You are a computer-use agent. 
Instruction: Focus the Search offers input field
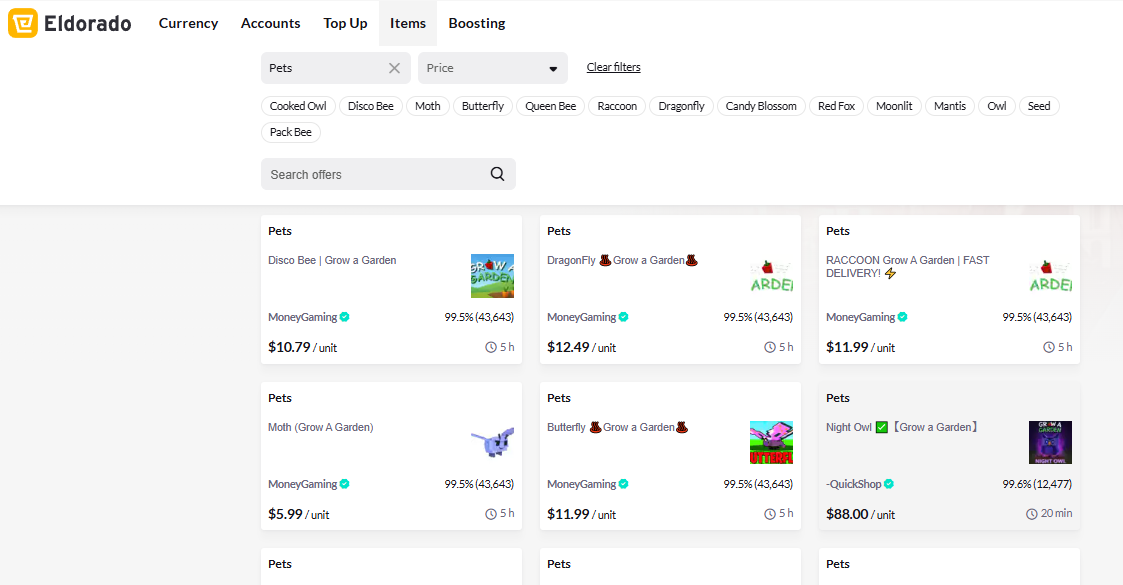coord(388,174)
